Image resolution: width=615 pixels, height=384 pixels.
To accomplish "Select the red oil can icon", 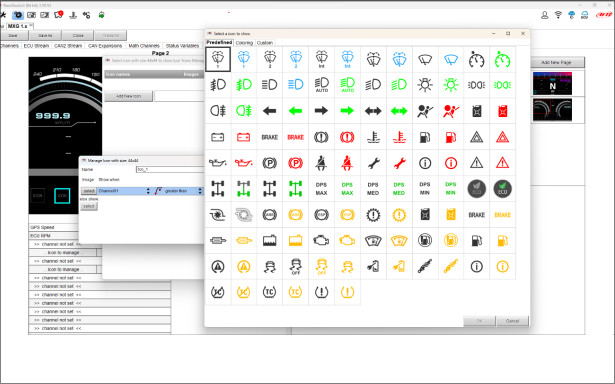I will point(244,163).
